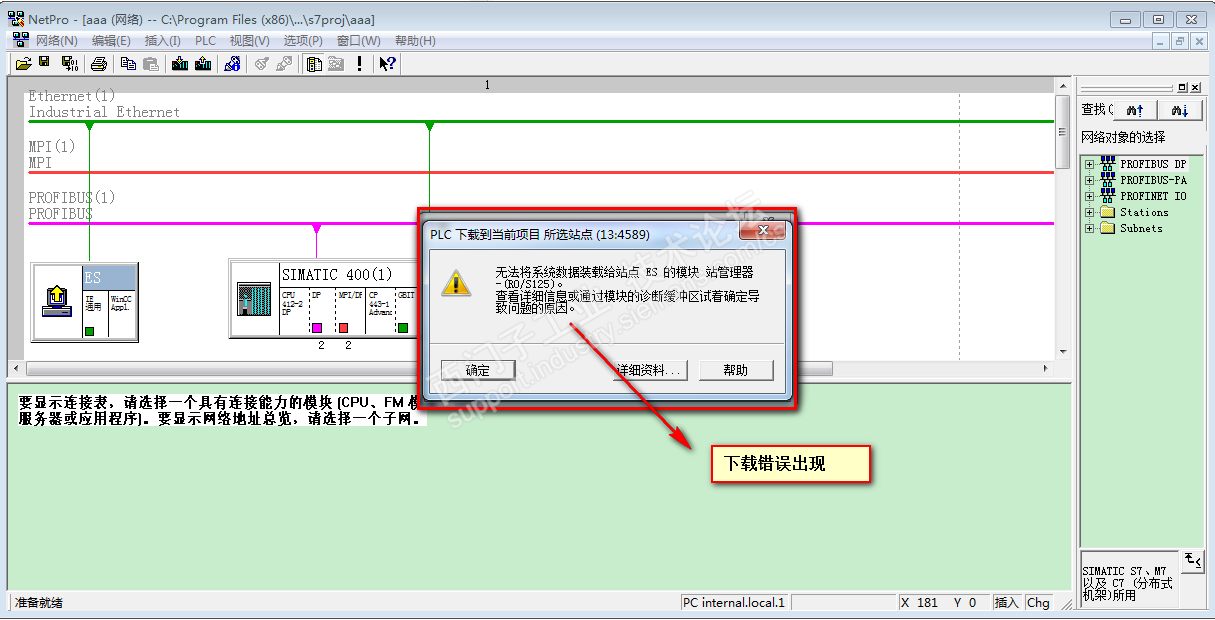Click the yellow warning triangle icon

coord(457,283)
